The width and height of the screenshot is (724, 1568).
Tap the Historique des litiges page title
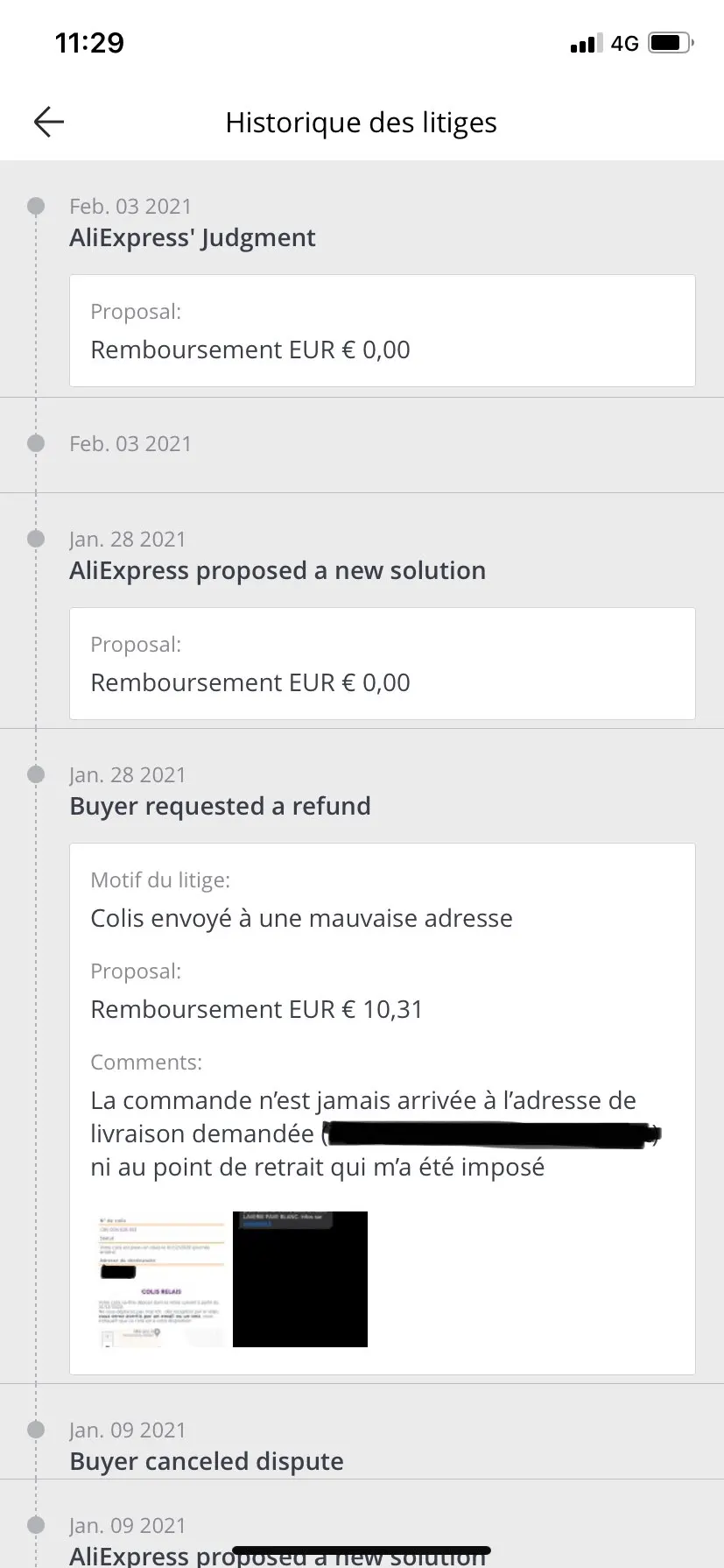pos(361,123)
